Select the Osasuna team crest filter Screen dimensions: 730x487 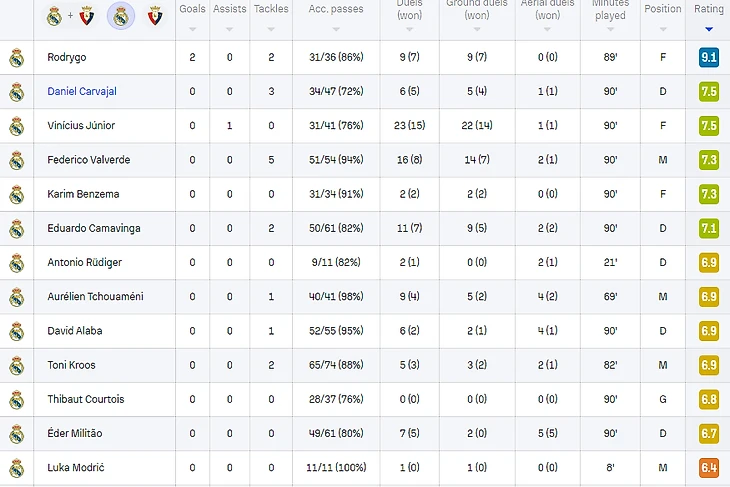(x=155, y=16)
